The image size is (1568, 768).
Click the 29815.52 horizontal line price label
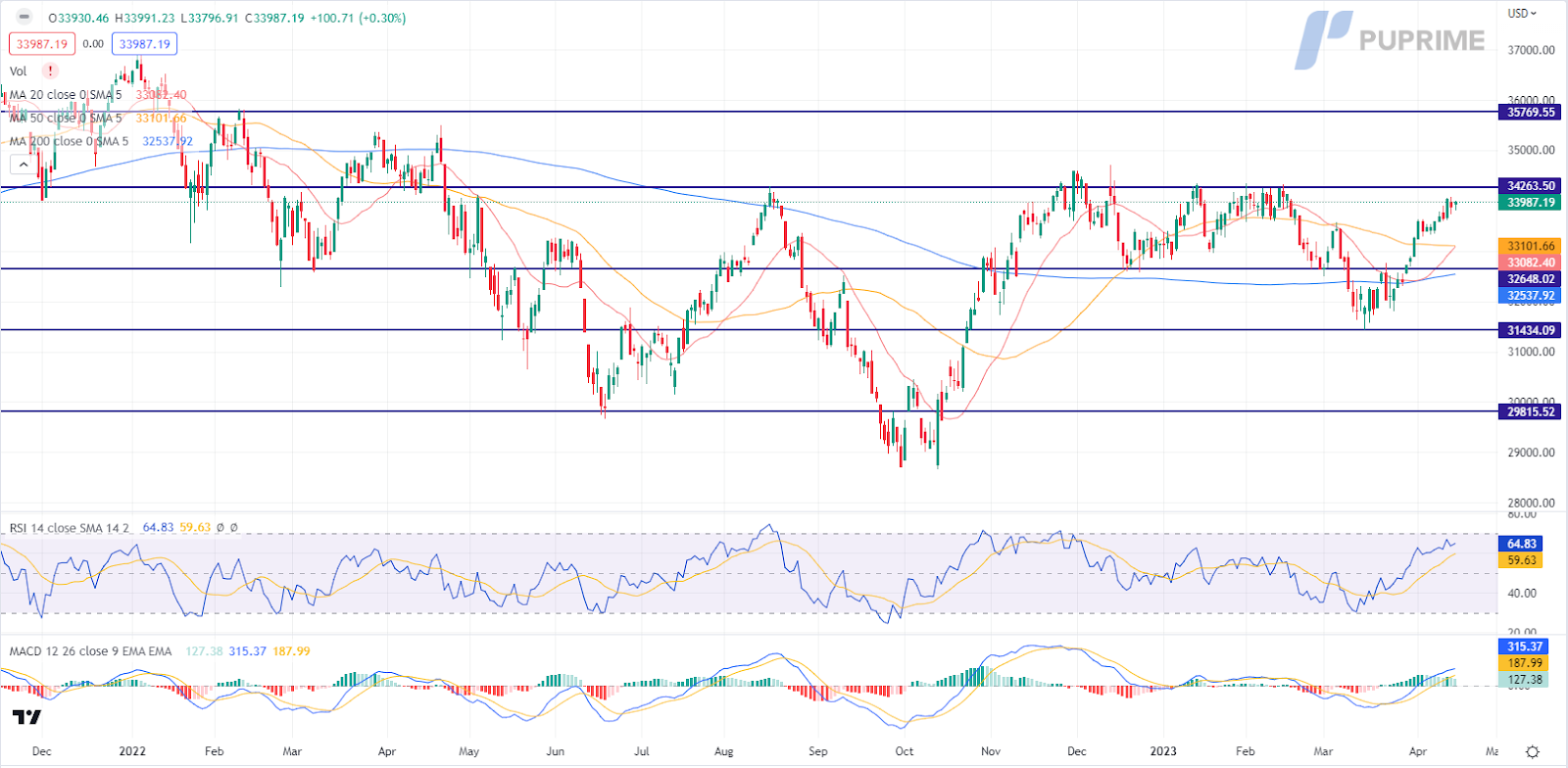[x=1530, y=412]
